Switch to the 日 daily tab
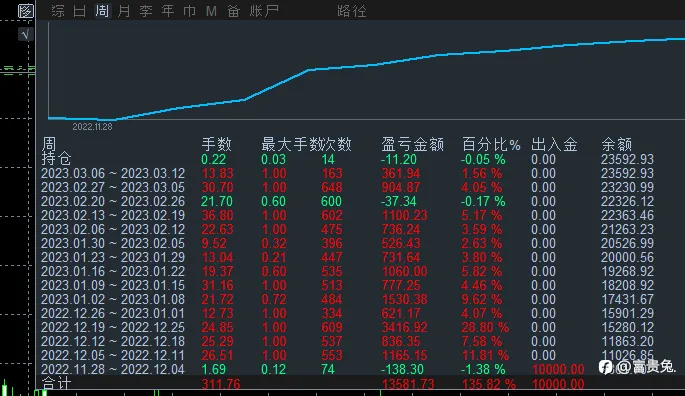The height and width of the screenshot is (396, 685). click(80, 10)
